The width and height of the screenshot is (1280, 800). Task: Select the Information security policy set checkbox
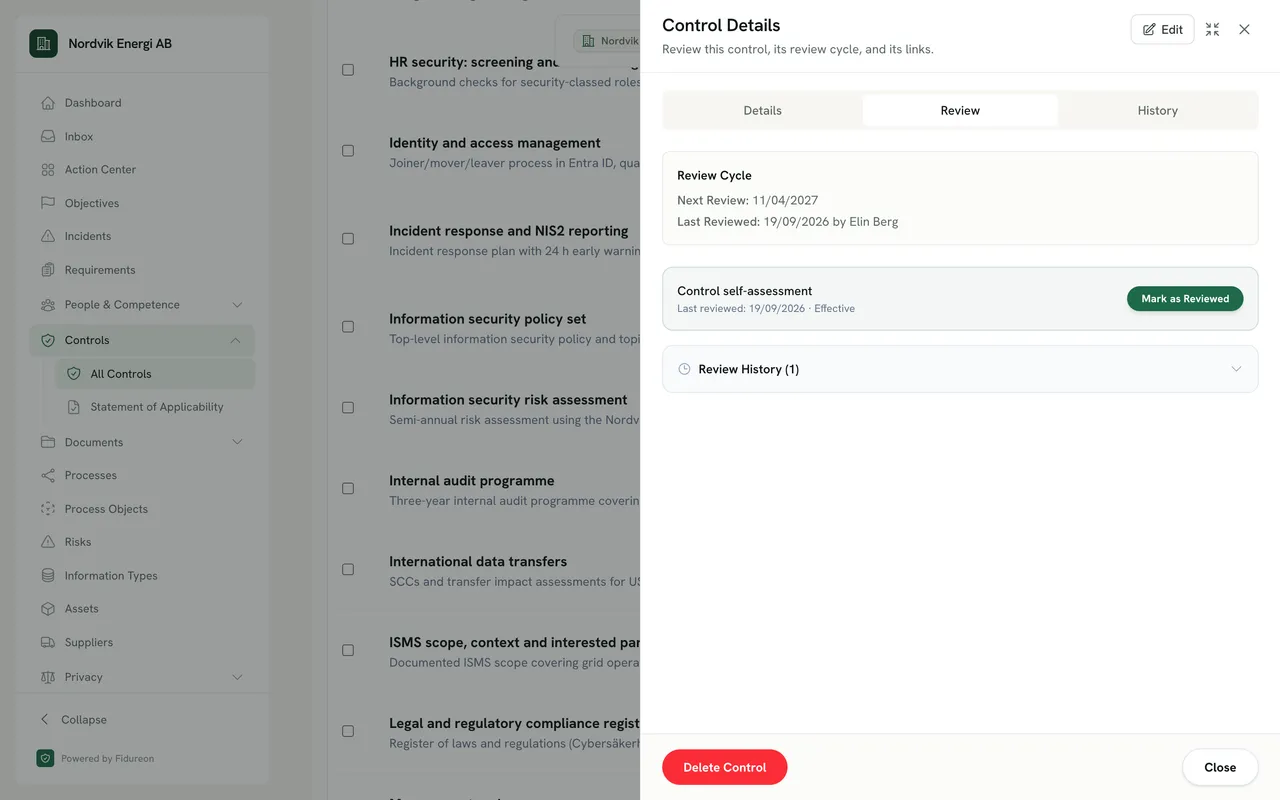pyautogui.click(x=348, y=327)
